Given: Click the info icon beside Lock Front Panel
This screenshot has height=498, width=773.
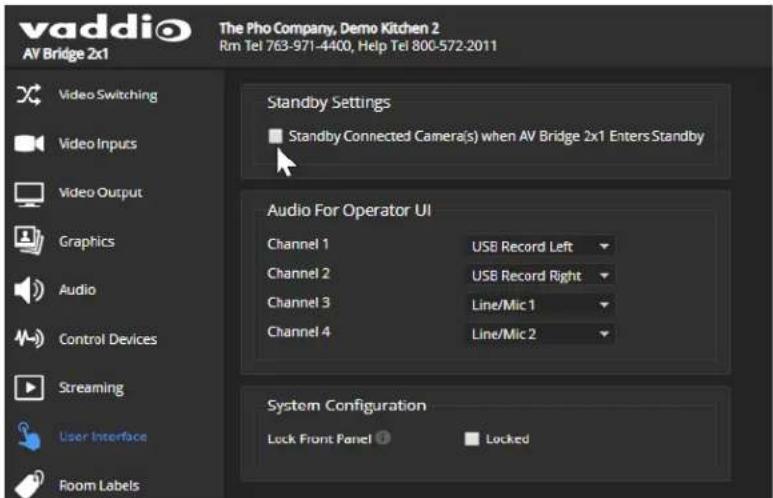Looking at the screenshot, I should tap(383, 437).
